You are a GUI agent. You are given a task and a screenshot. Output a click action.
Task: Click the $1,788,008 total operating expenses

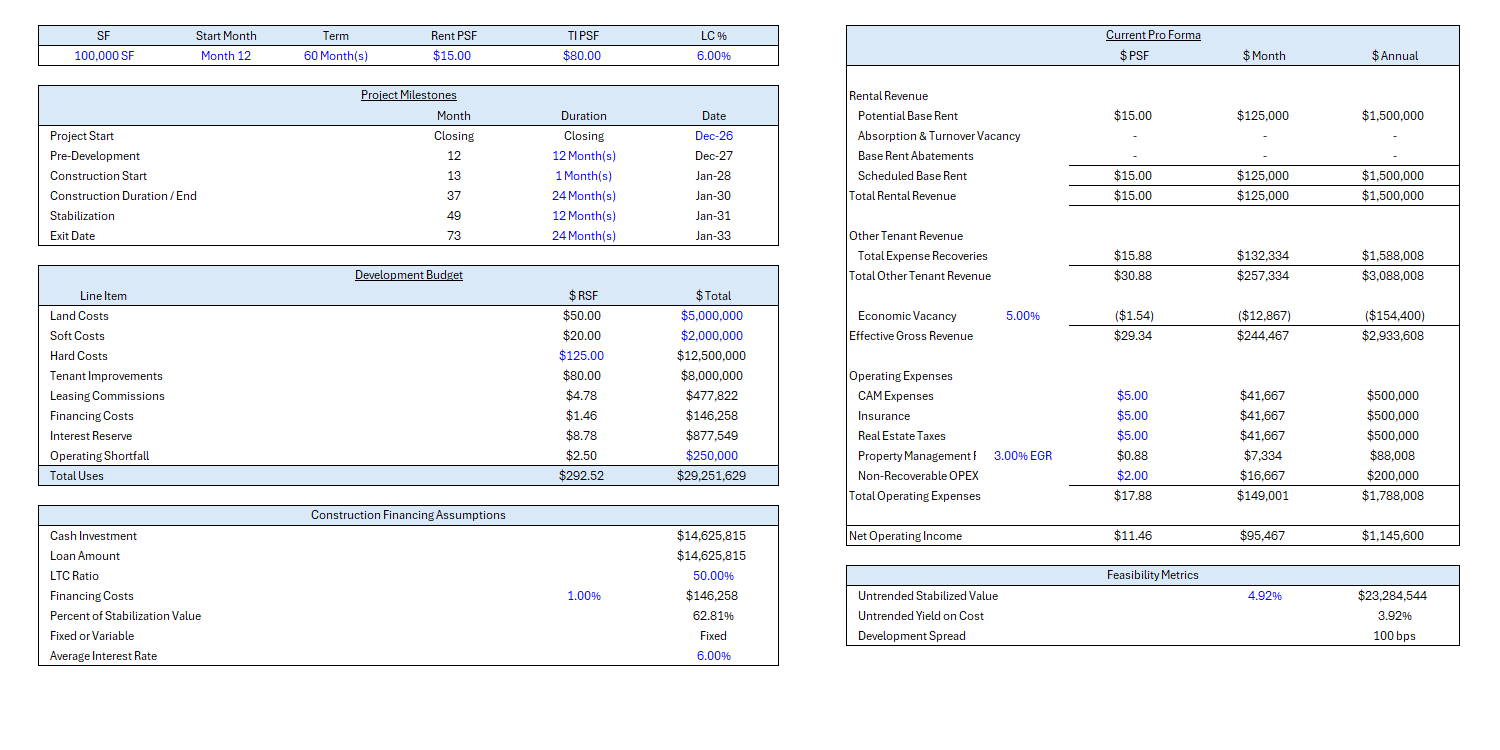[1393, 496]
